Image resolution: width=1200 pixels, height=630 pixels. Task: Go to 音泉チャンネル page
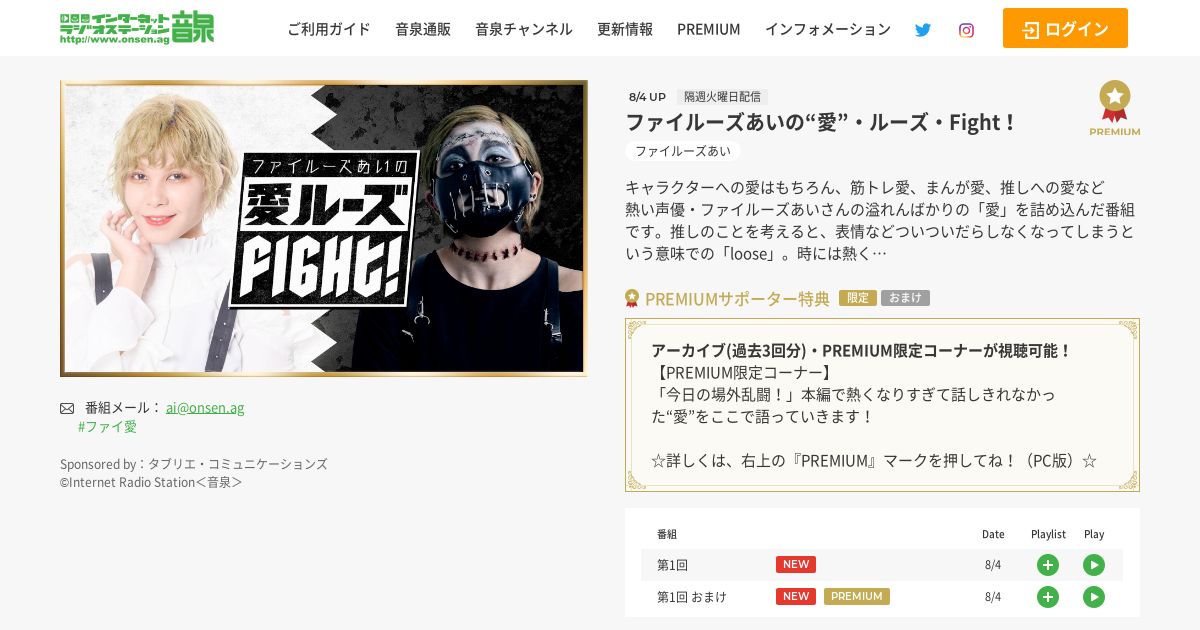(x=524, y=29)
